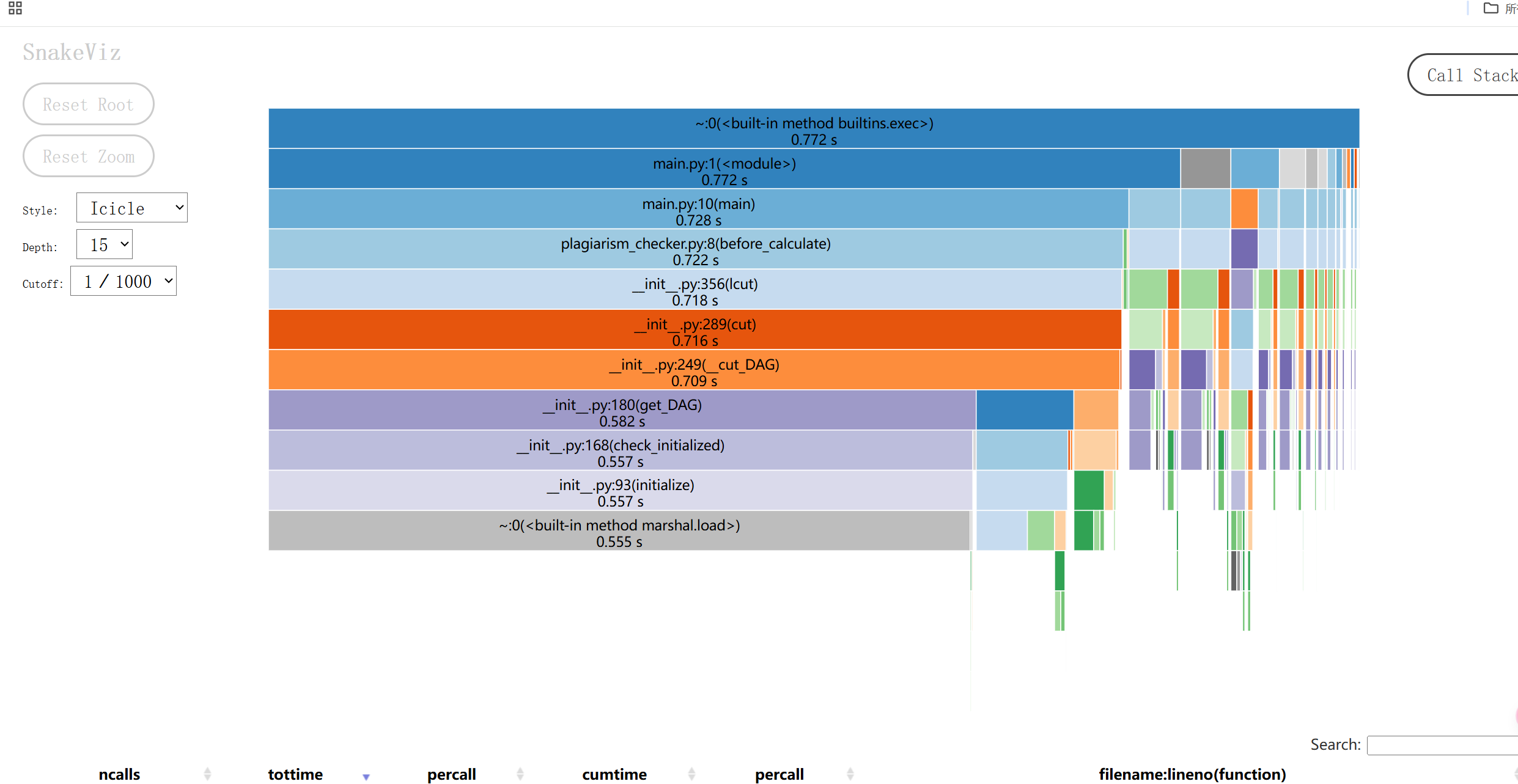Open the Cutoff dropdown 1 / 1000
1518x784 pixels.
tap(123, 281)
